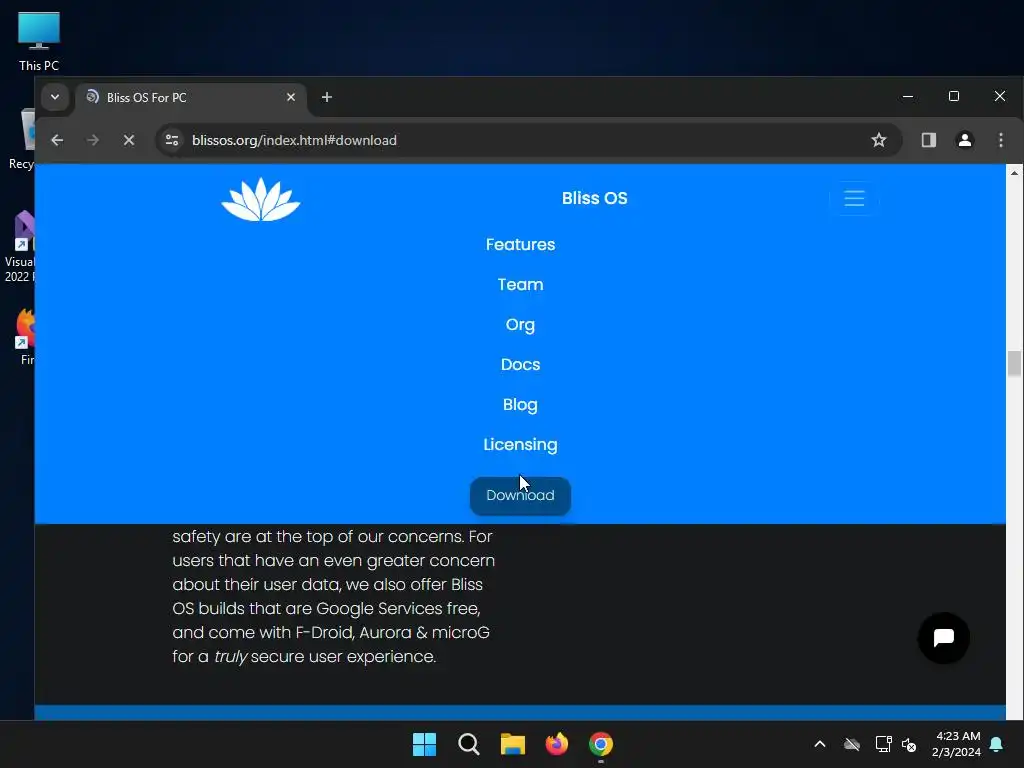Image resolution: width=1024 pixels, height=768 pixels.
Task: Click the address bar URL
Action: pos(294,140)
